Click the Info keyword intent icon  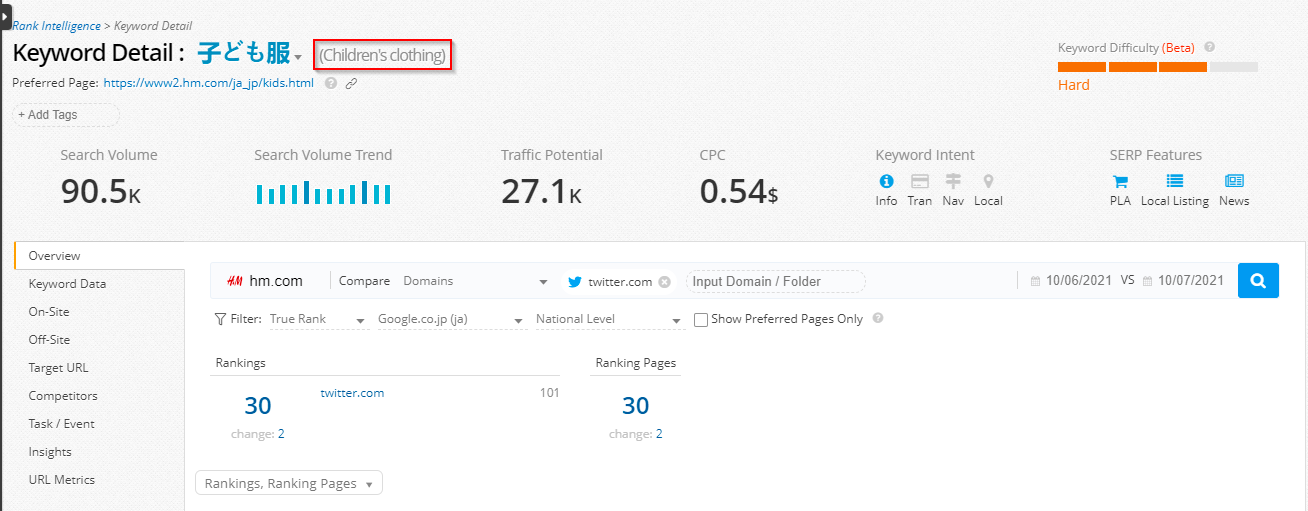886,182
